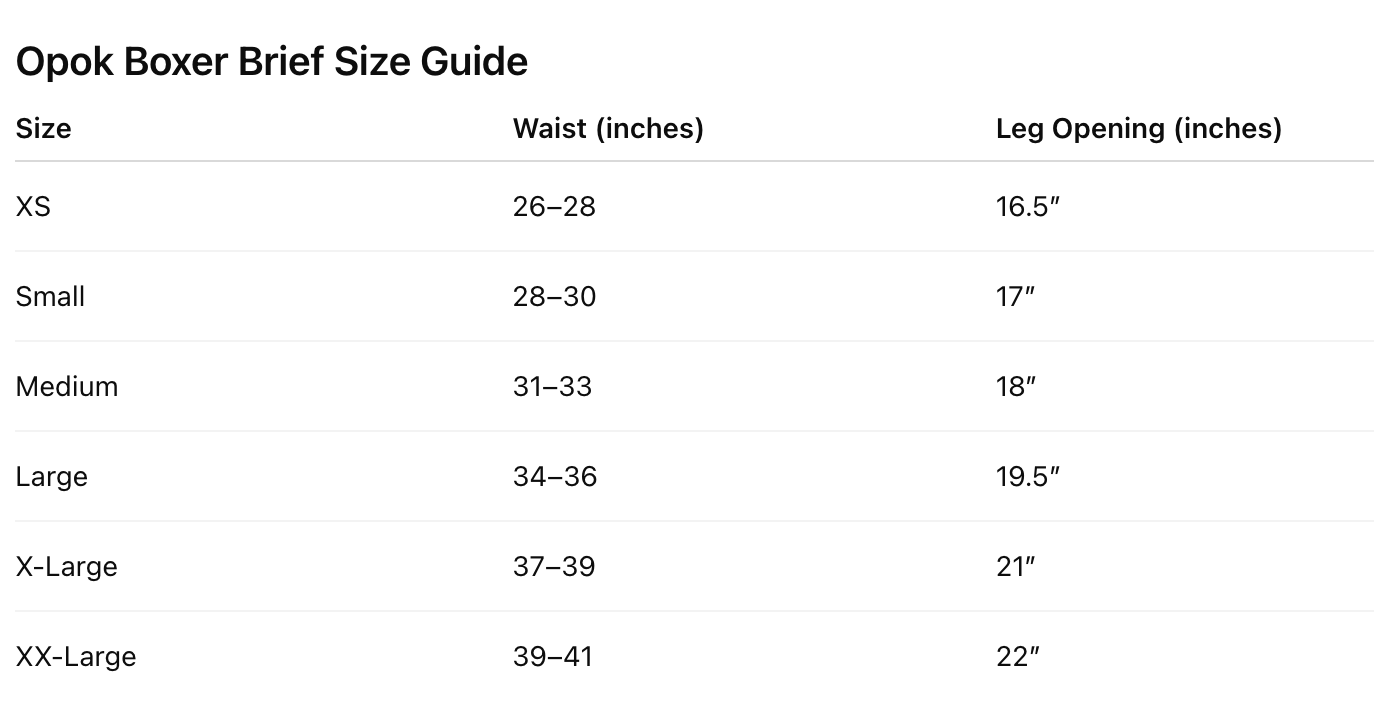
Task: Select the XS size row label
Action: pyautogui.click(x=33, y=207)
